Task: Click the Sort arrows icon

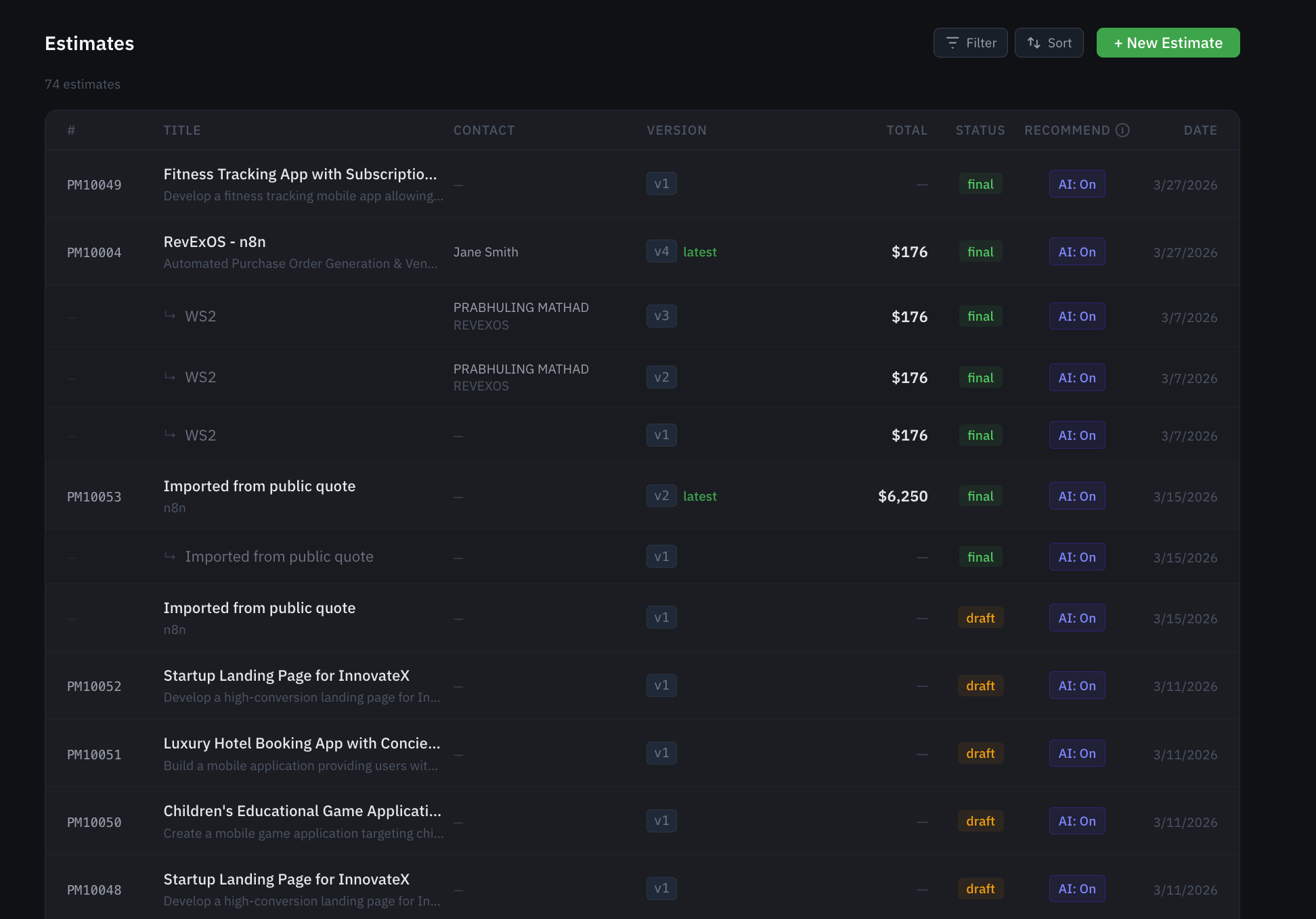Action: pyautogui.click(x=1033, y=43)
